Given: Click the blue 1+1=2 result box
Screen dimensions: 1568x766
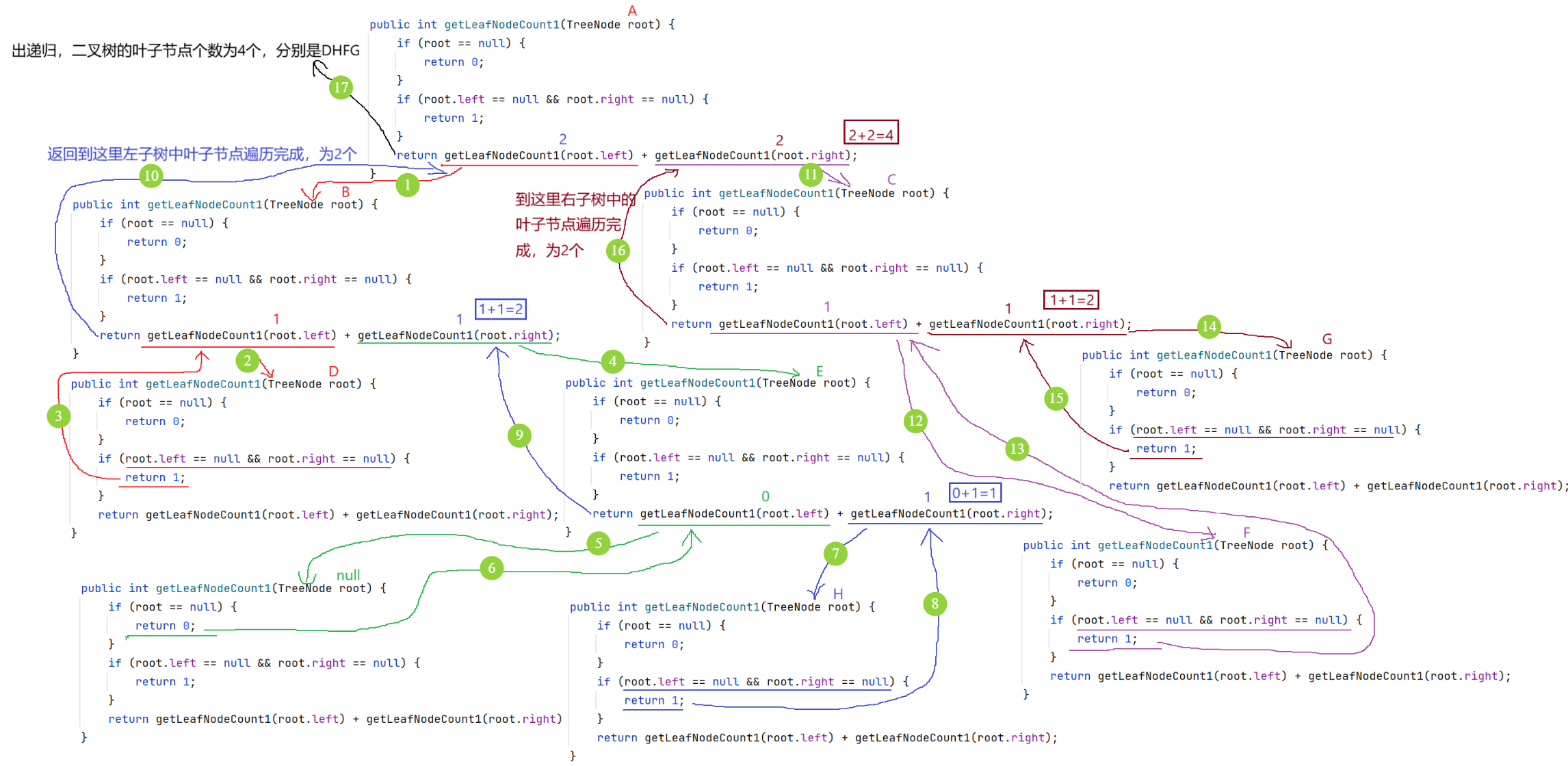Looking at the screenshot, I should (501, 309).
